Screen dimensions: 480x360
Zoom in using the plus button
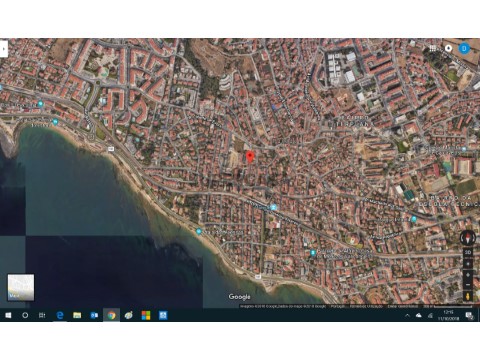click(468, 275)
